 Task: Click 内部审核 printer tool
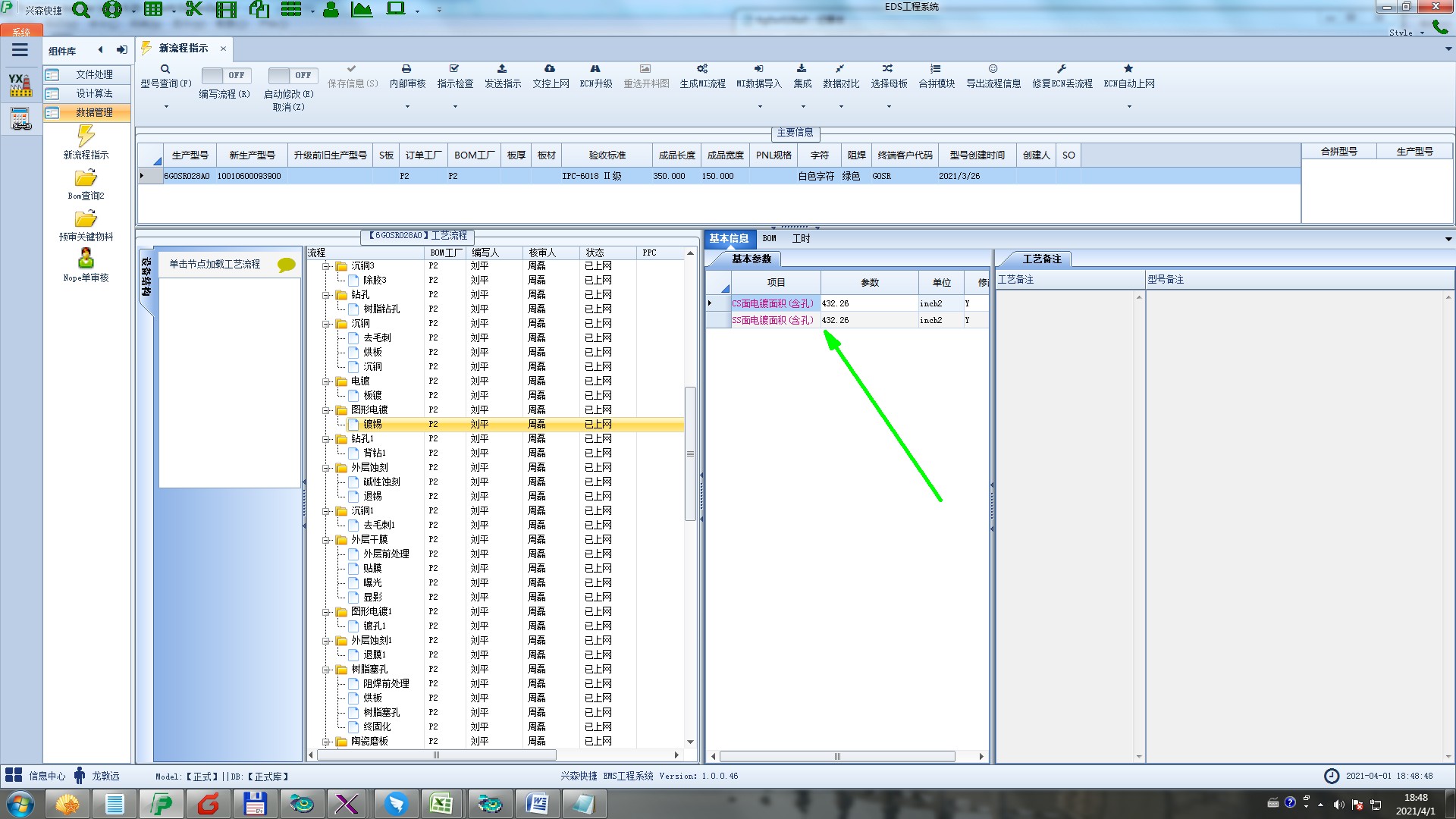pyautogui.click(x=407, y=76)
